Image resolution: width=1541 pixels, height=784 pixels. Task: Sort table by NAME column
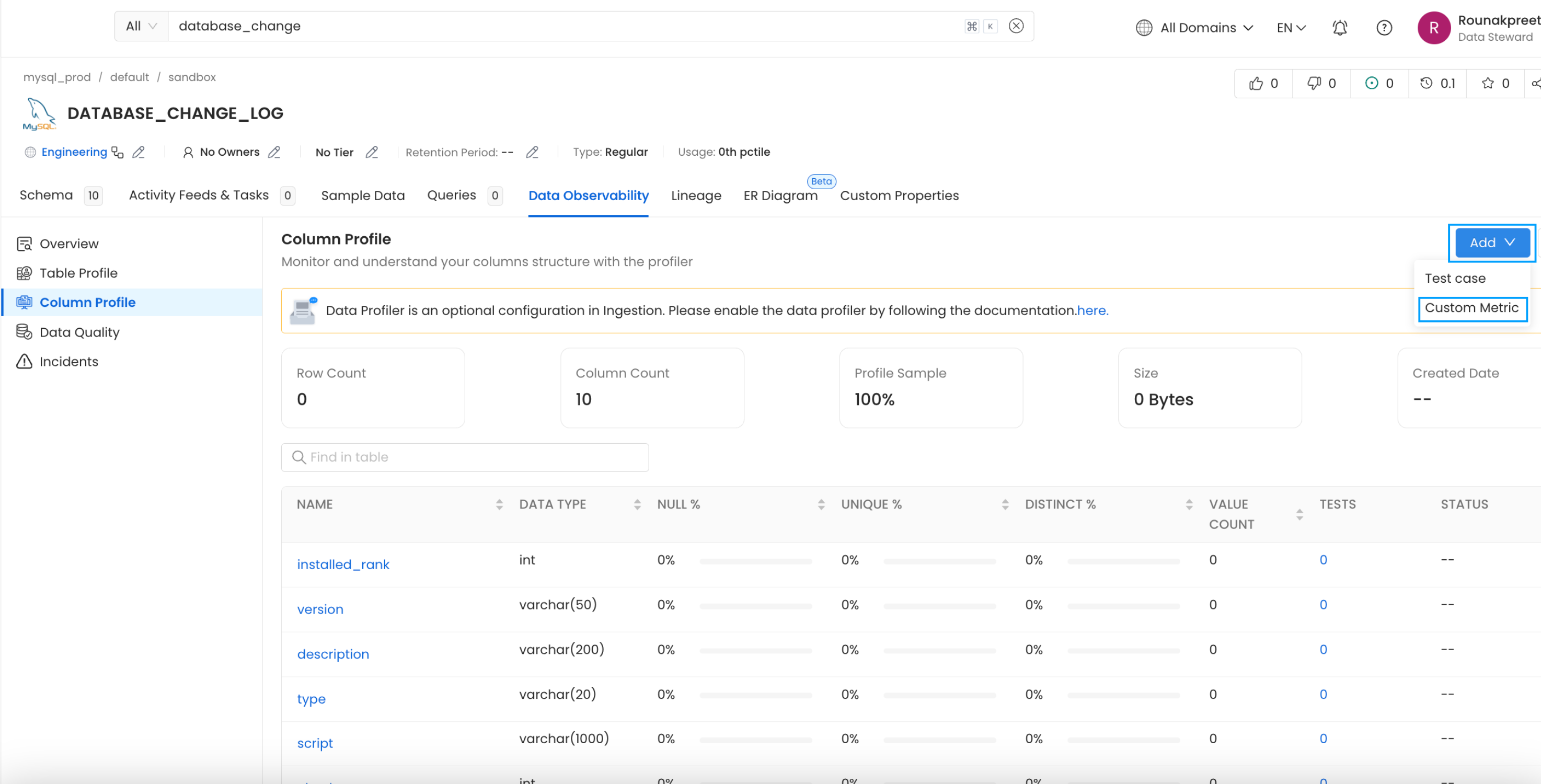(499, 504)
